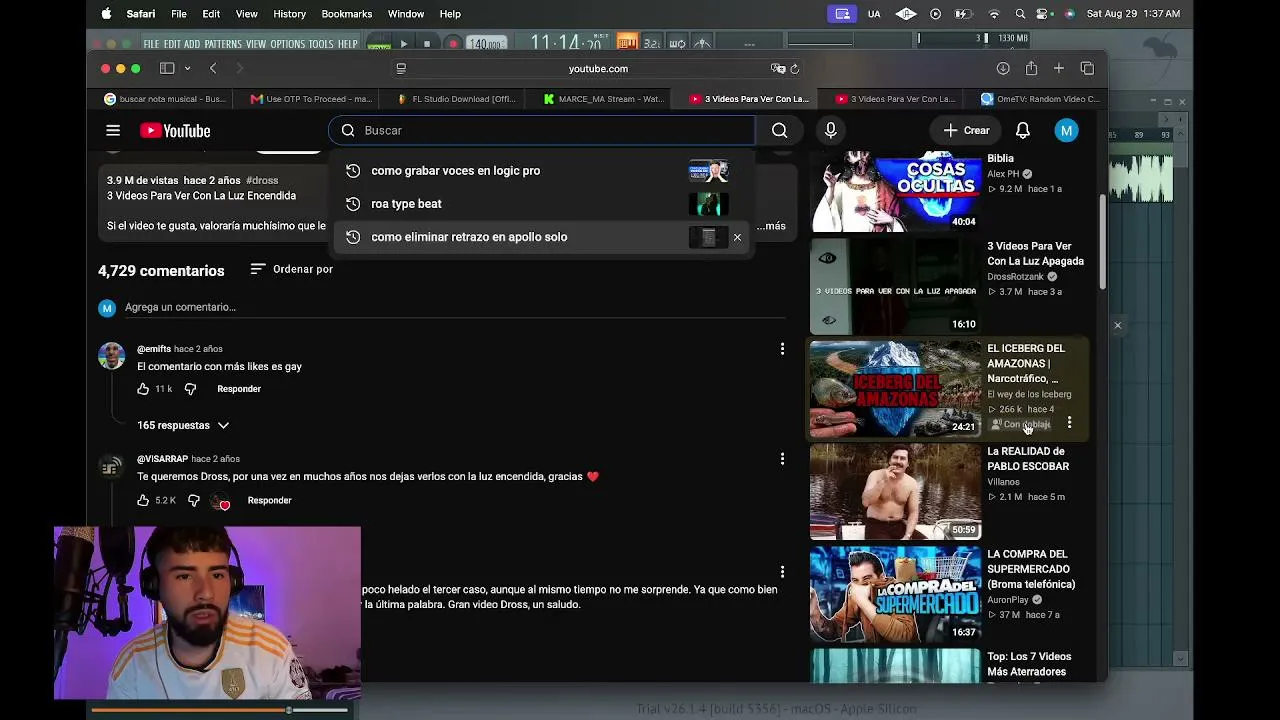The height and width of the screenshot is (720, 1280).
Task: Click the stop button in FL Studio
Action: click(427, 44)
